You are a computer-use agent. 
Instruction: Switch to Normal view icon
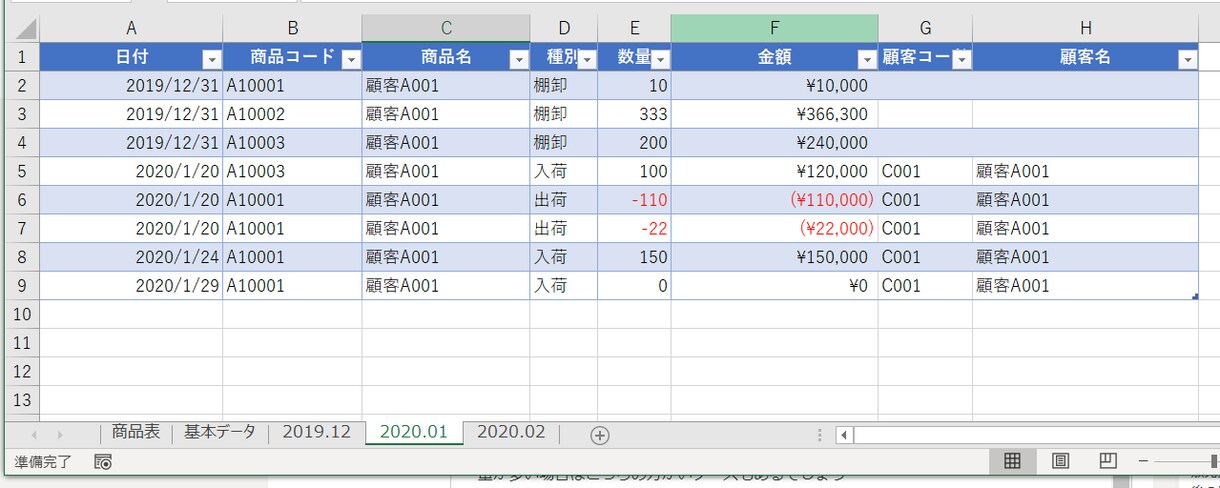[x=1012, y=461]
